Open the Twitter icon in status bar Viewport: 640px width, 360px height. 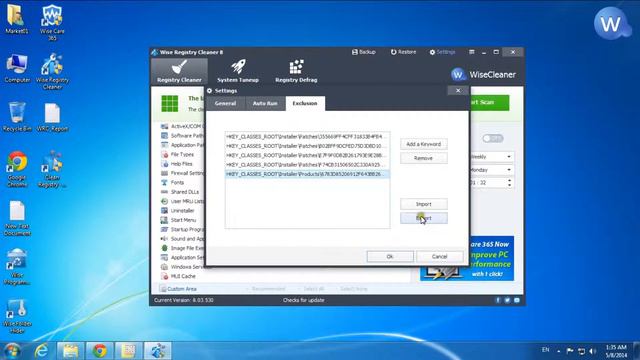(507, 300)
